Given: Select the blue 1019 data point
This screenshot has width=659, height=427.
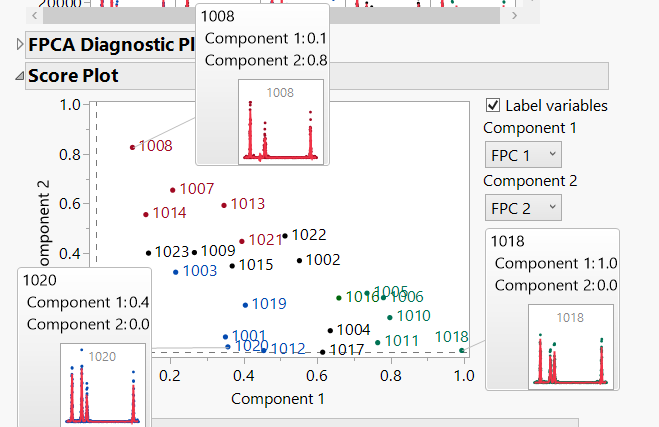Looking at the screenshot, I should coord(245,304).
